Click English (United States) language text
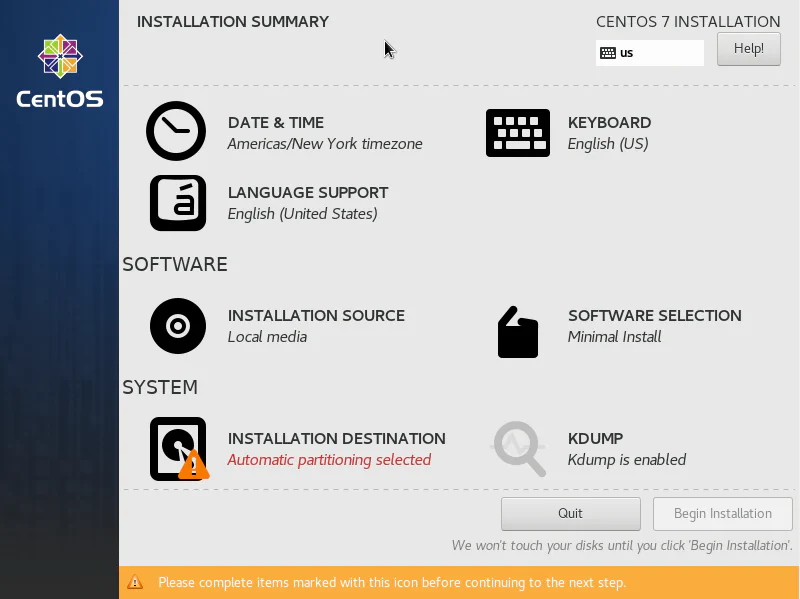800x599 pixels. pyautogui.click(x=303, y=214)
